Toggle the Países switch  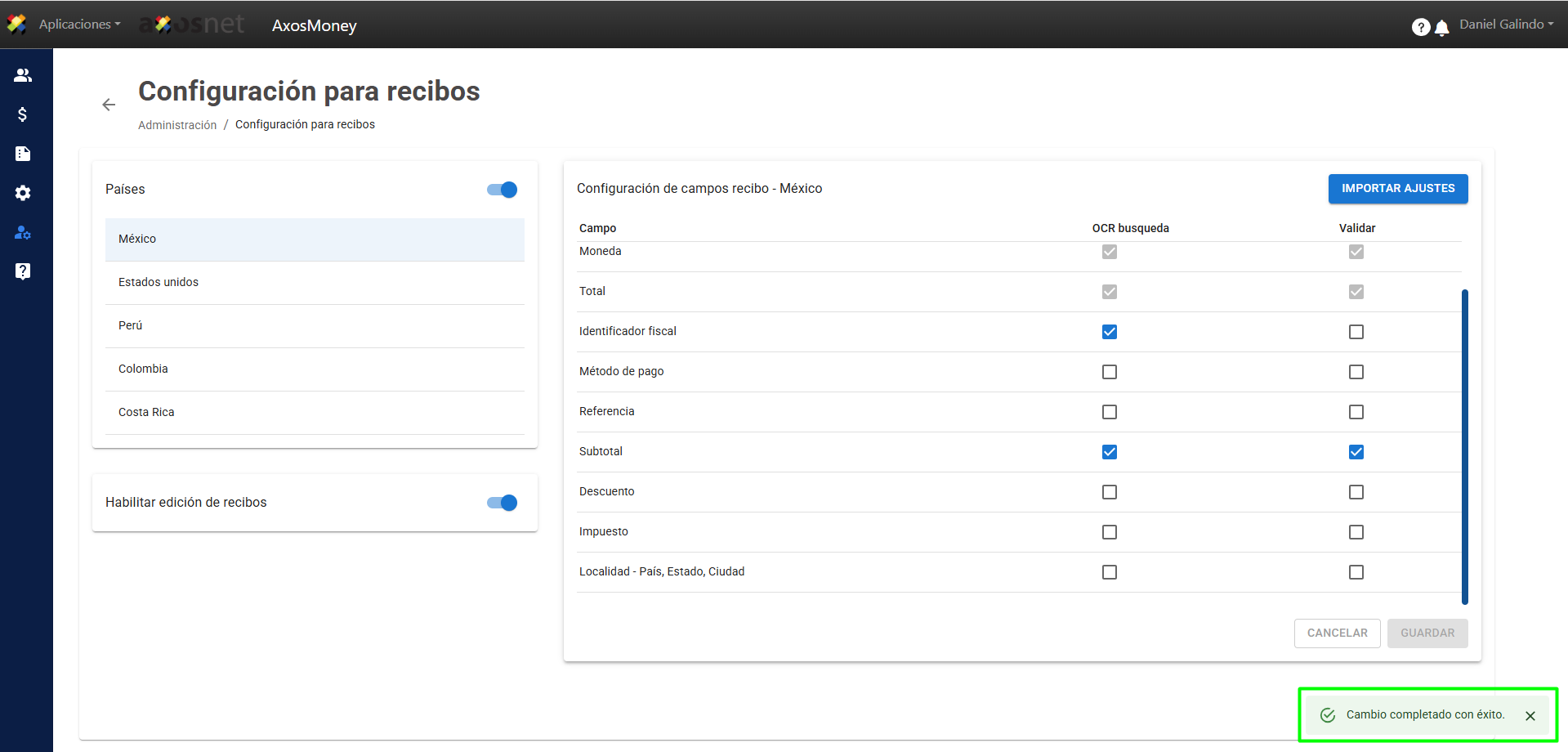point(503,190)
